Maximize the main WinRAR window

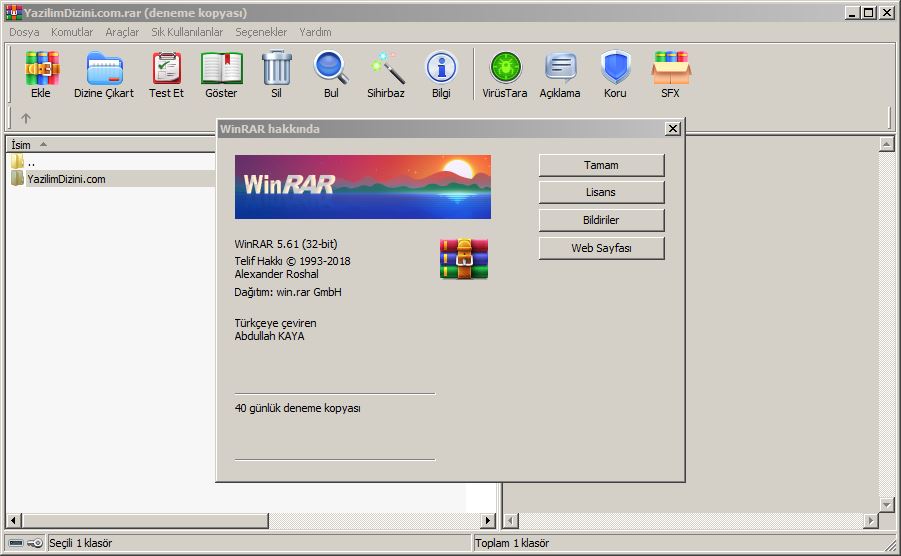(869, 12)
